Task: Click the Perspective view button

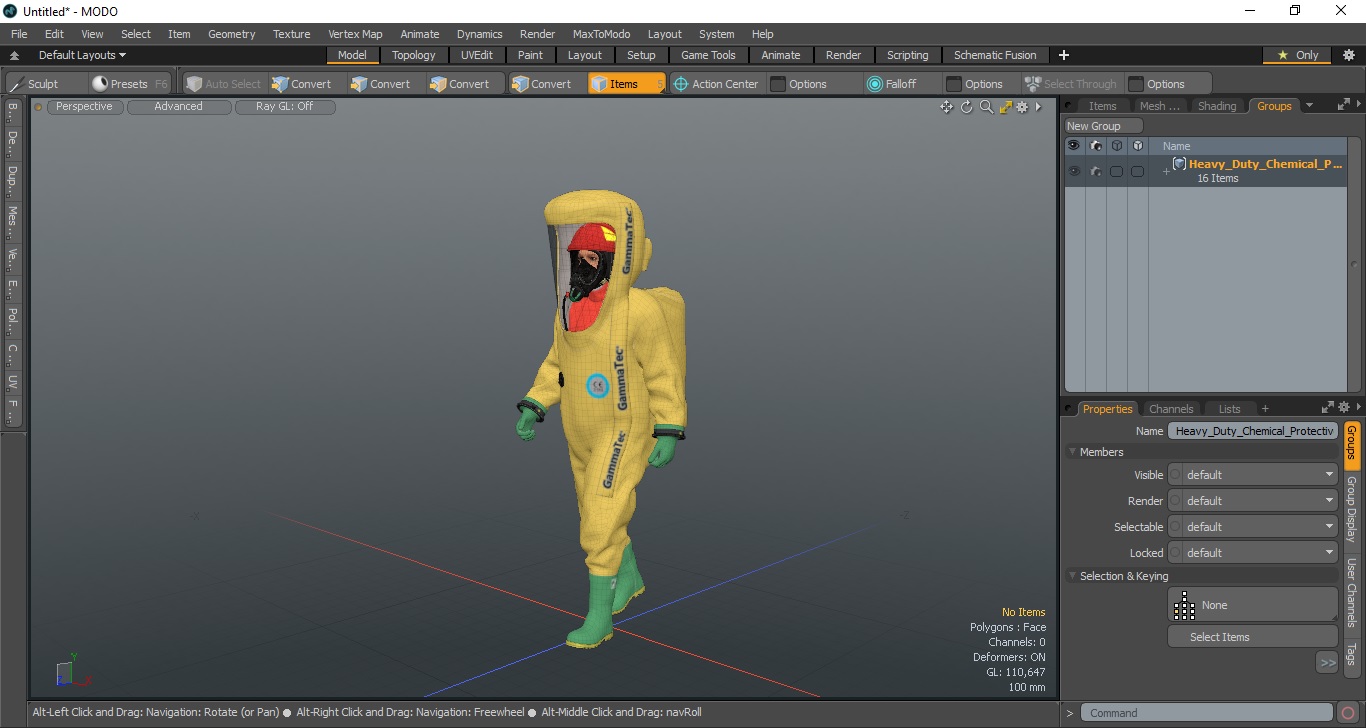Action: 85,106
